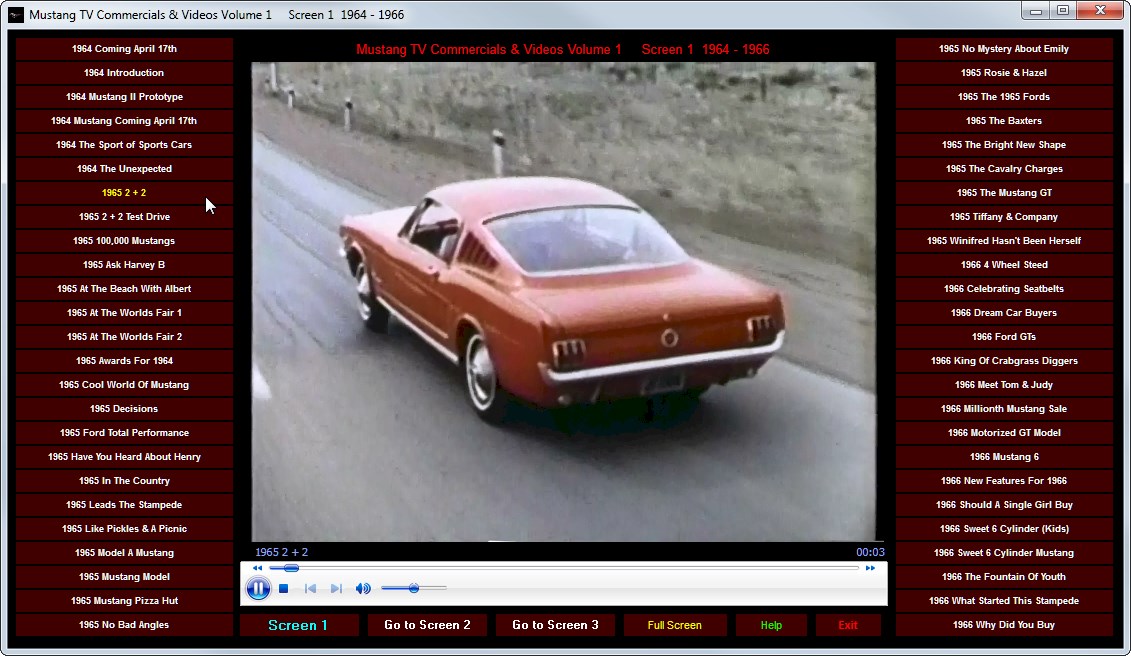Play 1965 The 1965 Fords
Viewport: 1131px width, 656px height.
[1004, 97]
